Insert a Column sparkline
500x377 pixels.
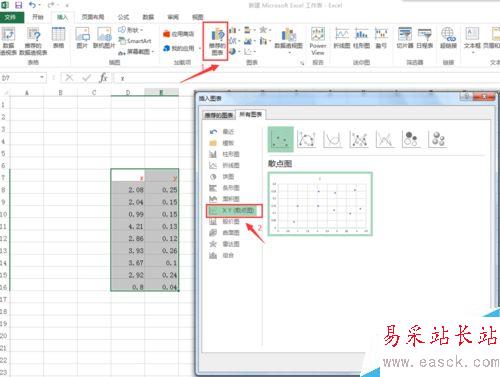[361, 38]
